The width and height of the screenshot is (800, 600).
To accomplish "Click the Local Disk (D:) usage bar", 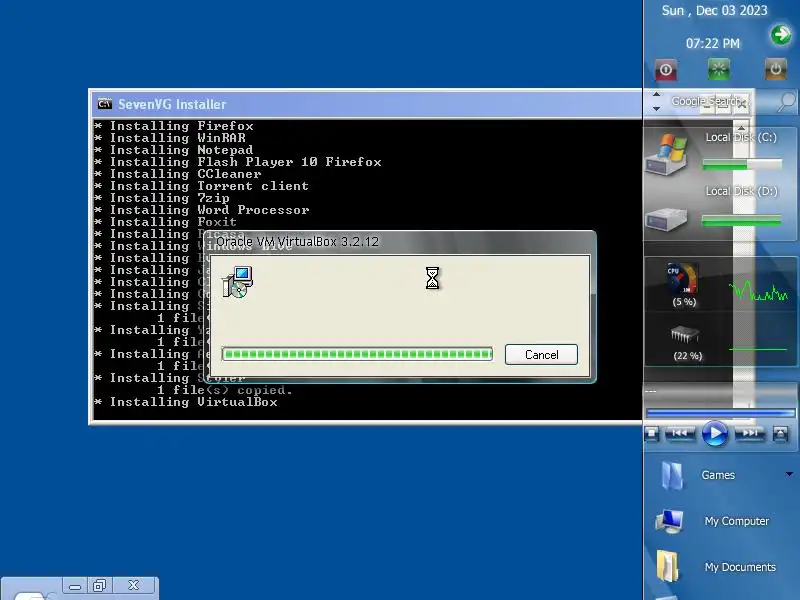I will pyautogui.click(x=742, y=220).
